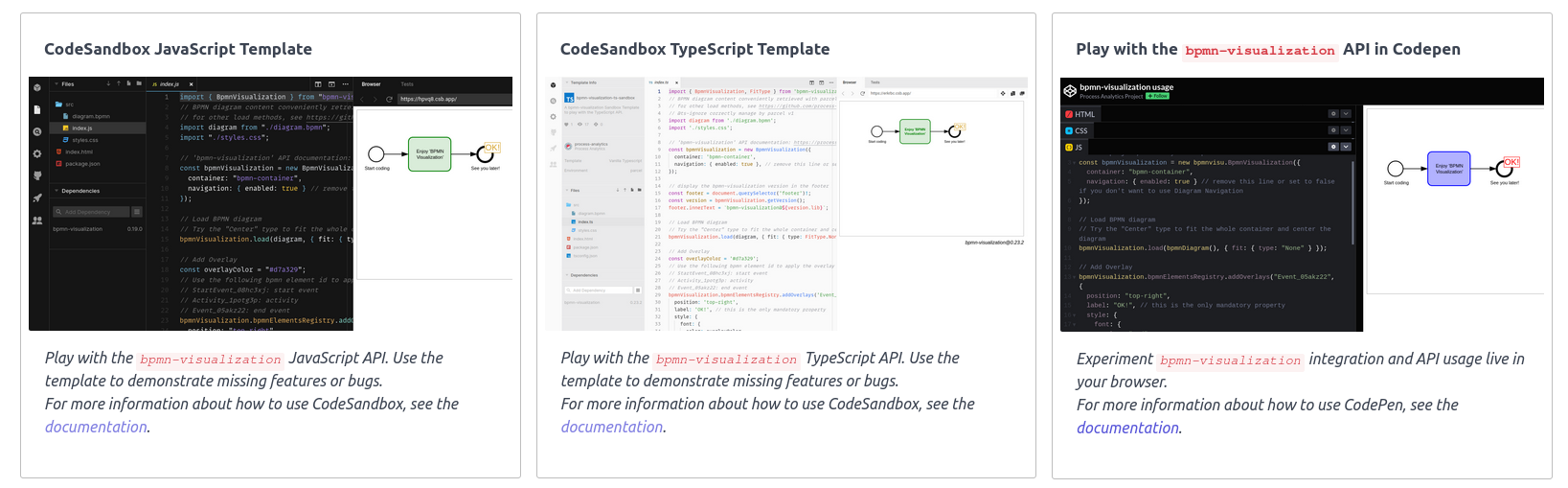Click the 'CodeSandbox TypeScript Template' heading
Screen dimensions: 1568x488
coord(694,49)
